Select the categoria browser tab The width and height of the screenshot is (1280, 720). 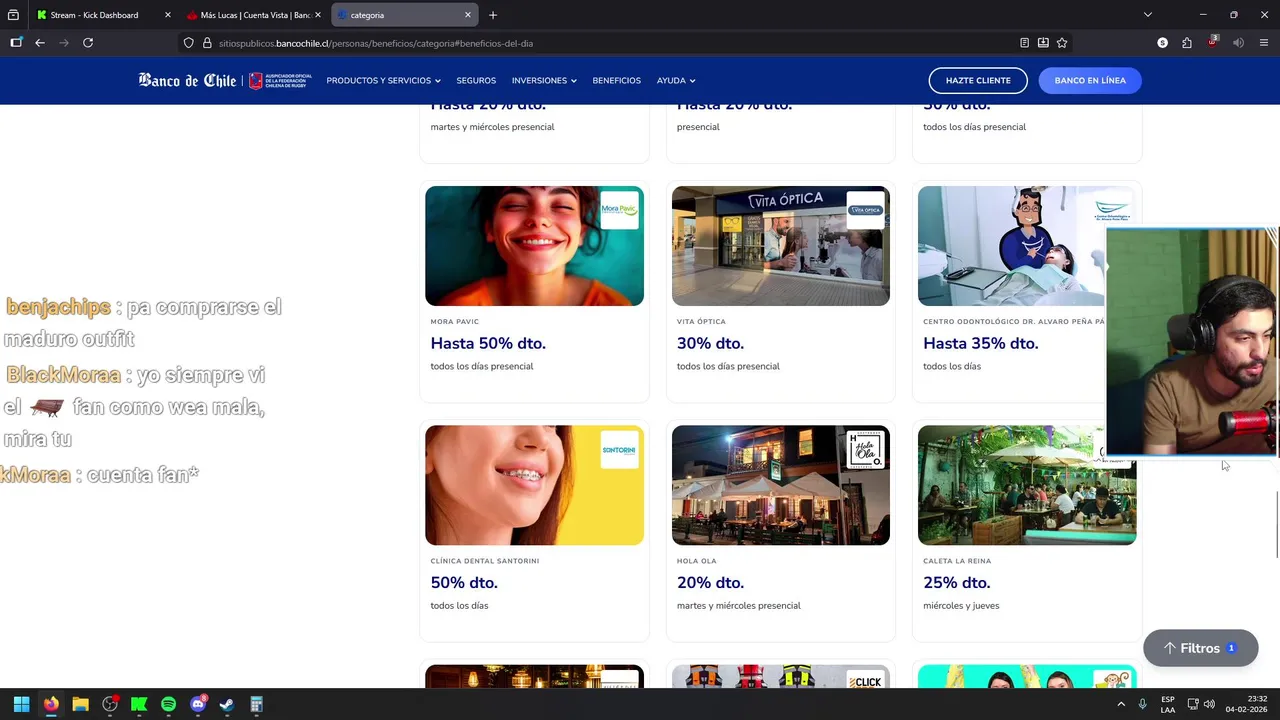click(x=404, y=15)
